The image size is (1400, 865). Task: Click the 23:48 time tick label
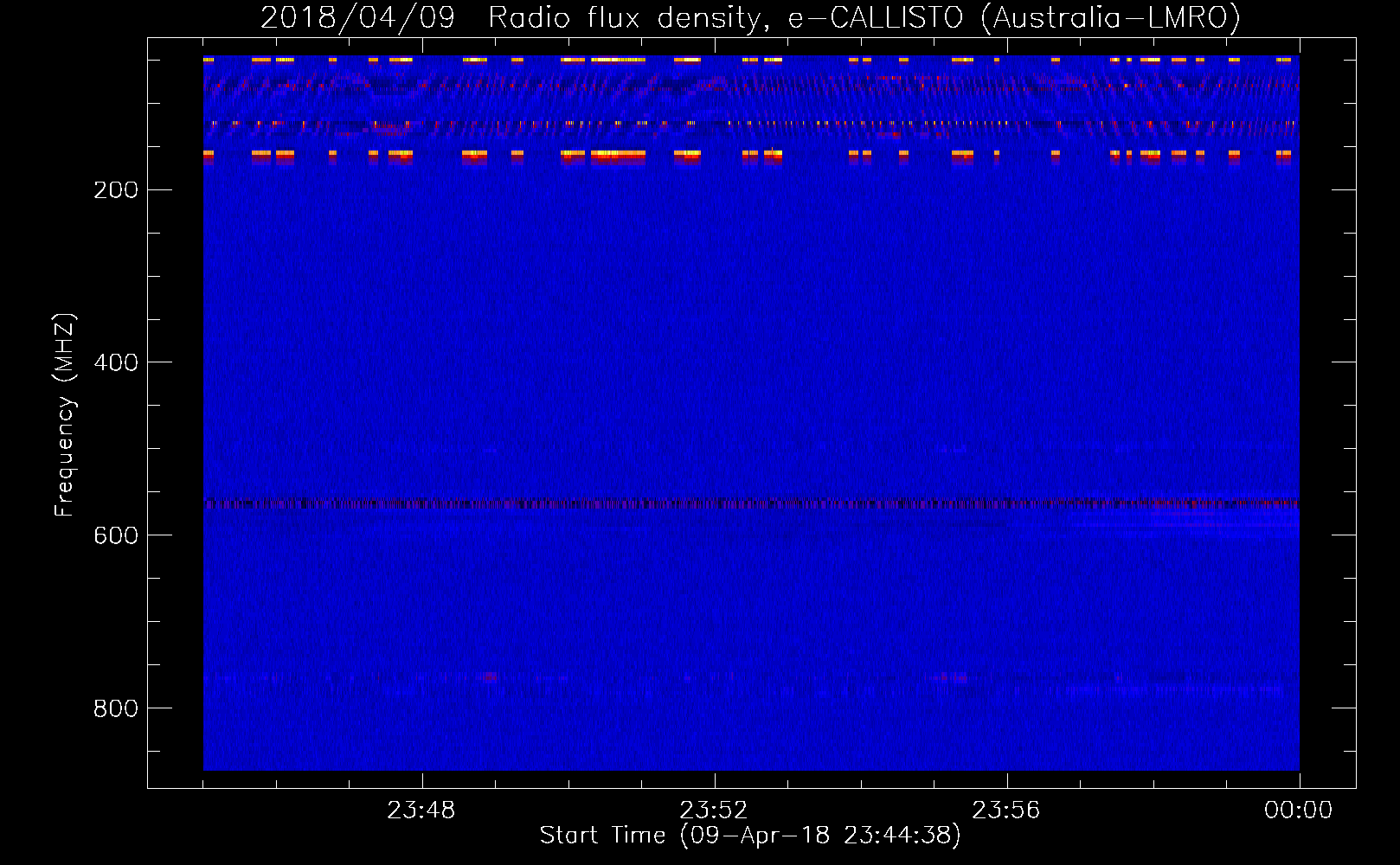421,811
